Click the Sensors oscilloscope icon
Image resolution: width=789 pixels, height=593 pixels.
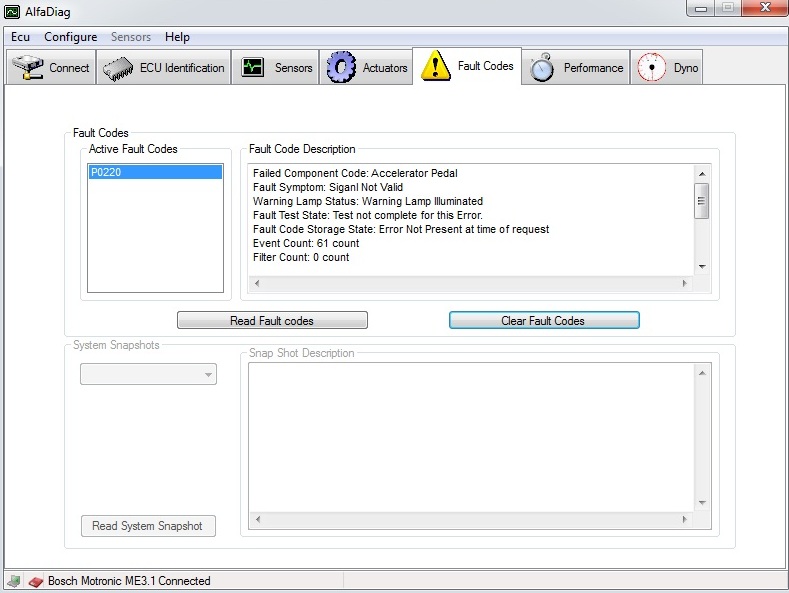252,68
